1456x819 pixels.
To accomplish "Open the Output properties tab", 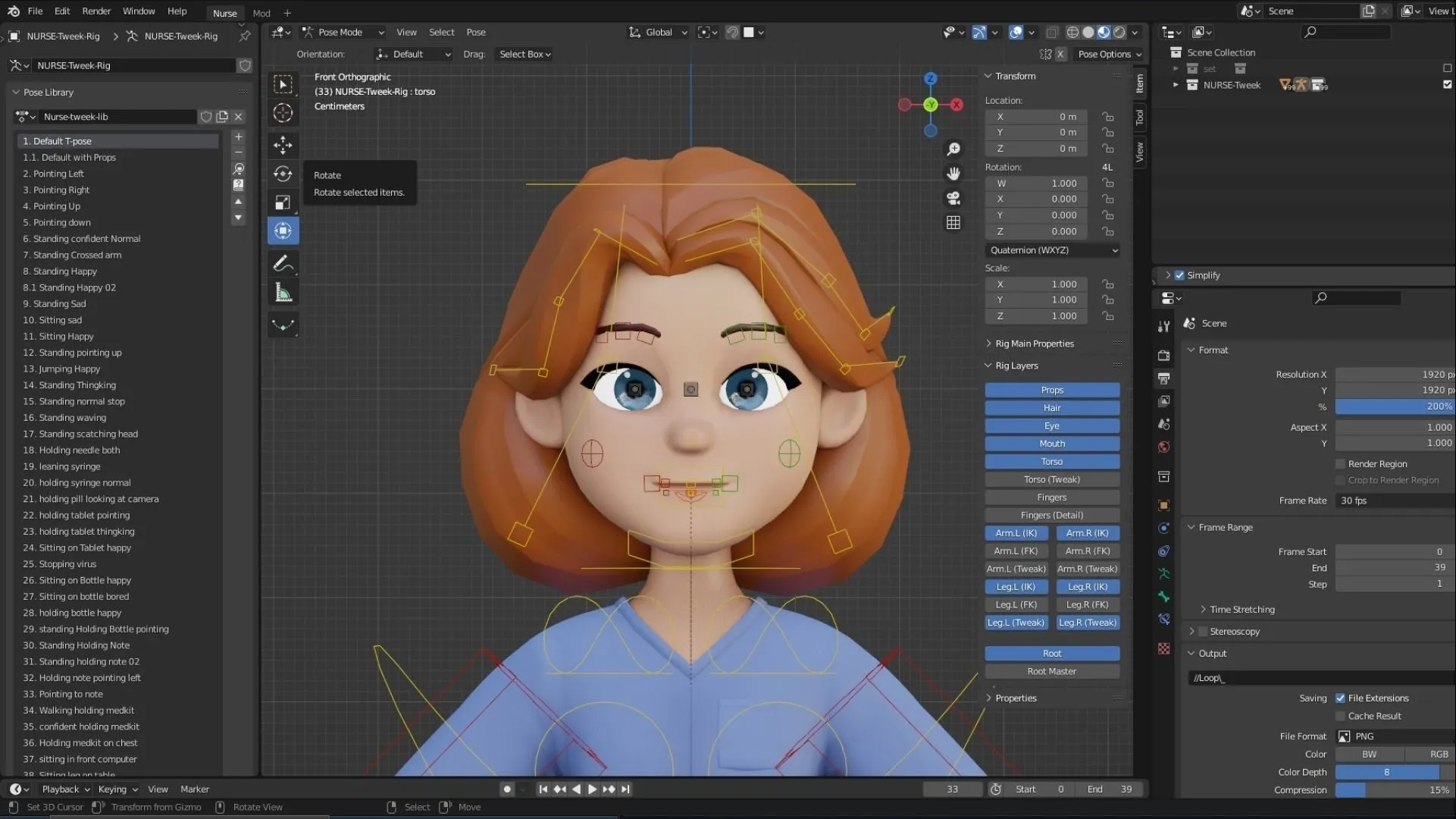I will 1164,378.
